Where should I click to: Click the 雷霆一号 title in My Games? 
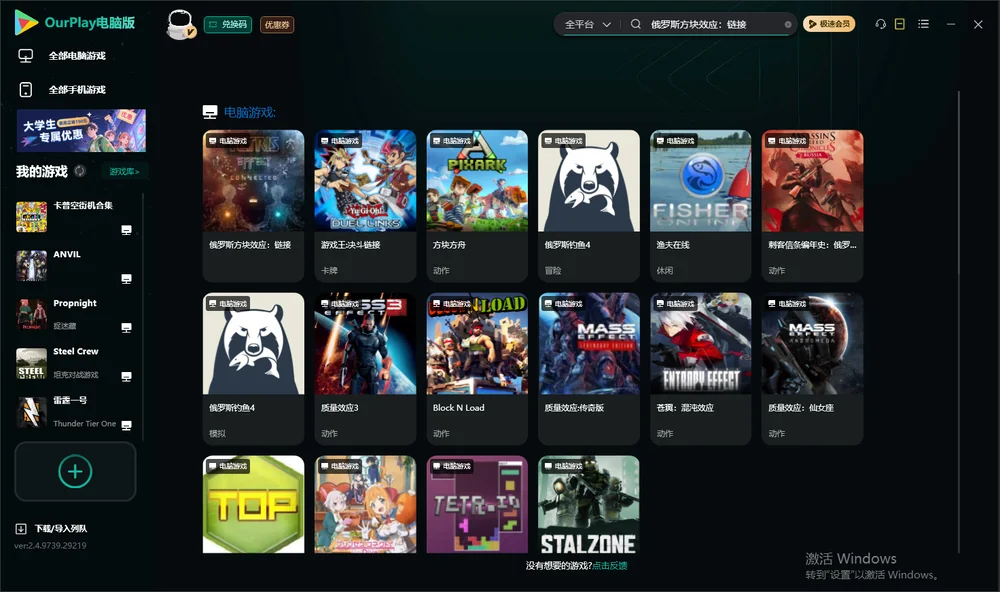(70, 400)
